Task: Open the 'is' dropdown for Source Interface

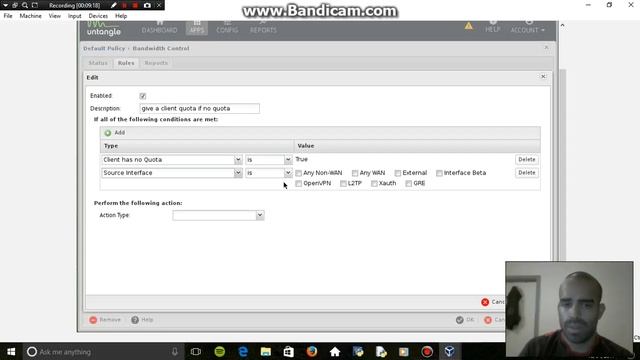Action: (288, 173)
